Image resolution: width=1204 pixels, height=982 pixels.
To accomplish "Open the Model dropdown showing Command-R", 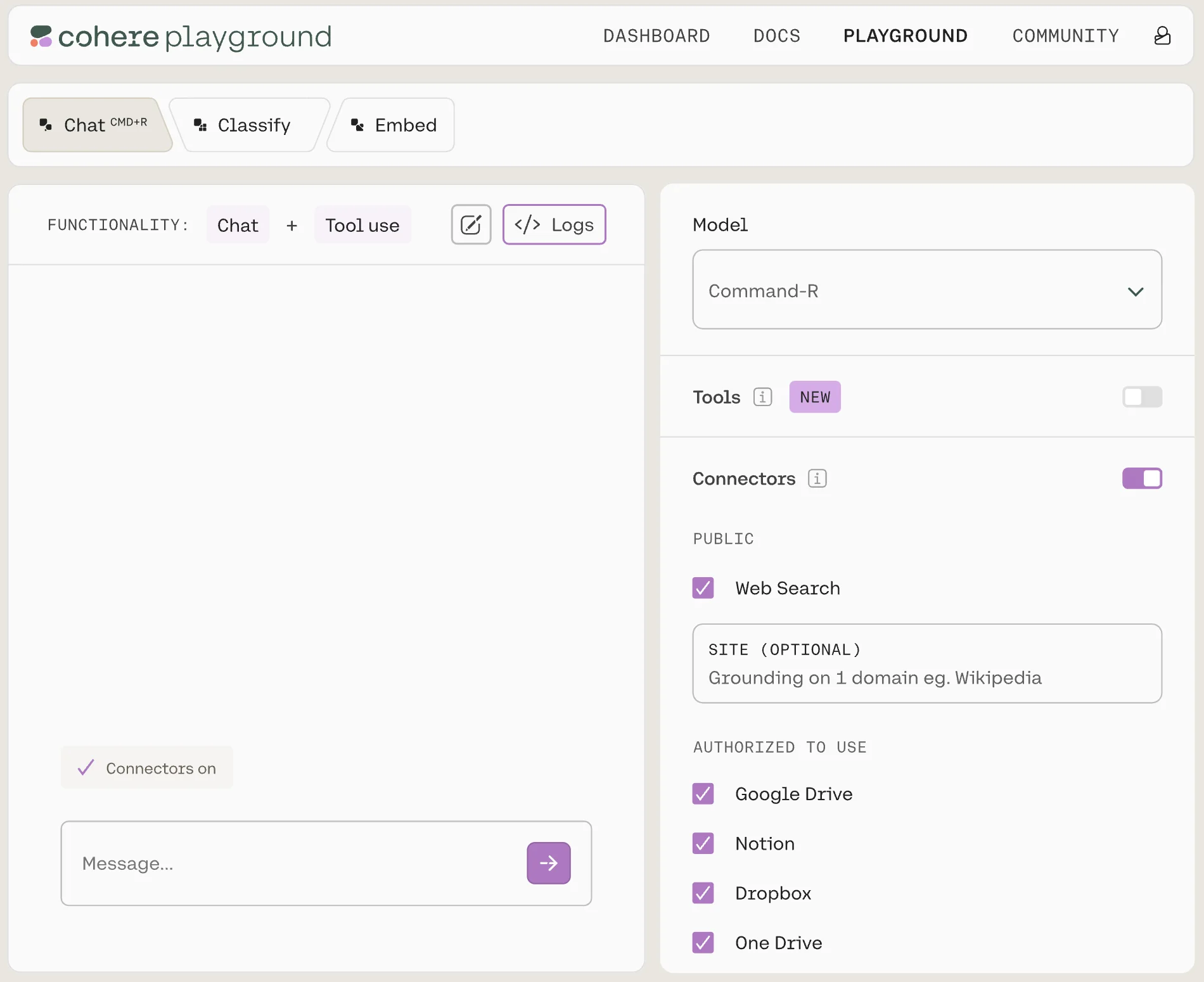I will click(x=927, y=290).
